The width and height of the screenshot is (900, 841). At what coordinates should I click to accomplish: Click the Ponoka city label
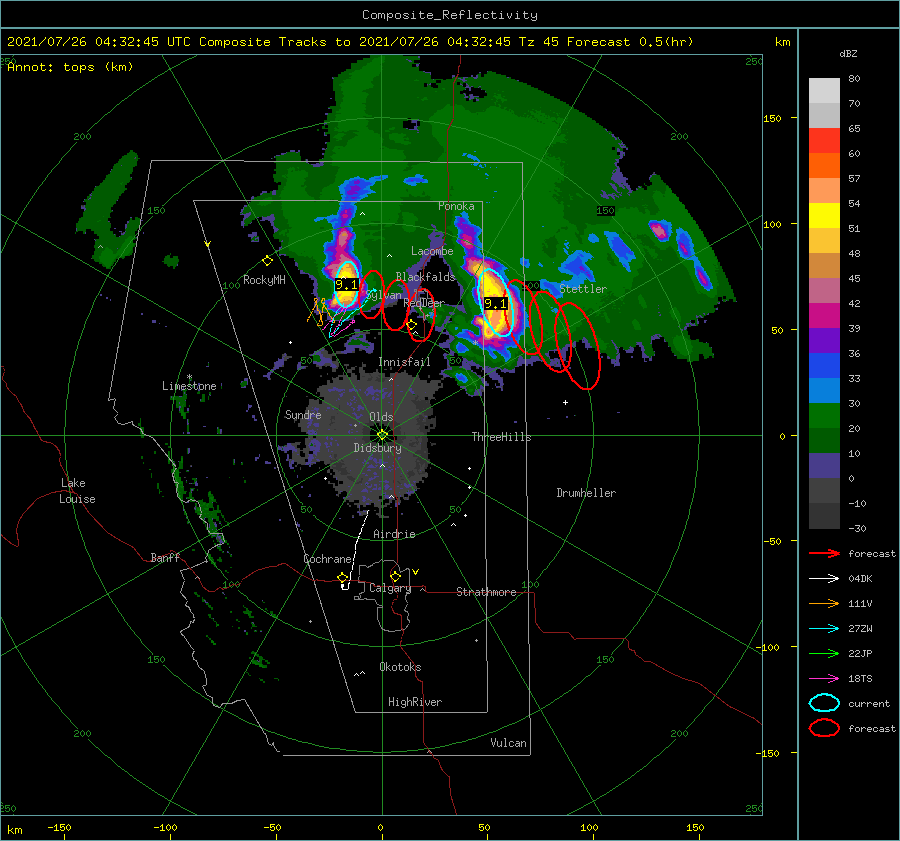(x=456, y=206)
